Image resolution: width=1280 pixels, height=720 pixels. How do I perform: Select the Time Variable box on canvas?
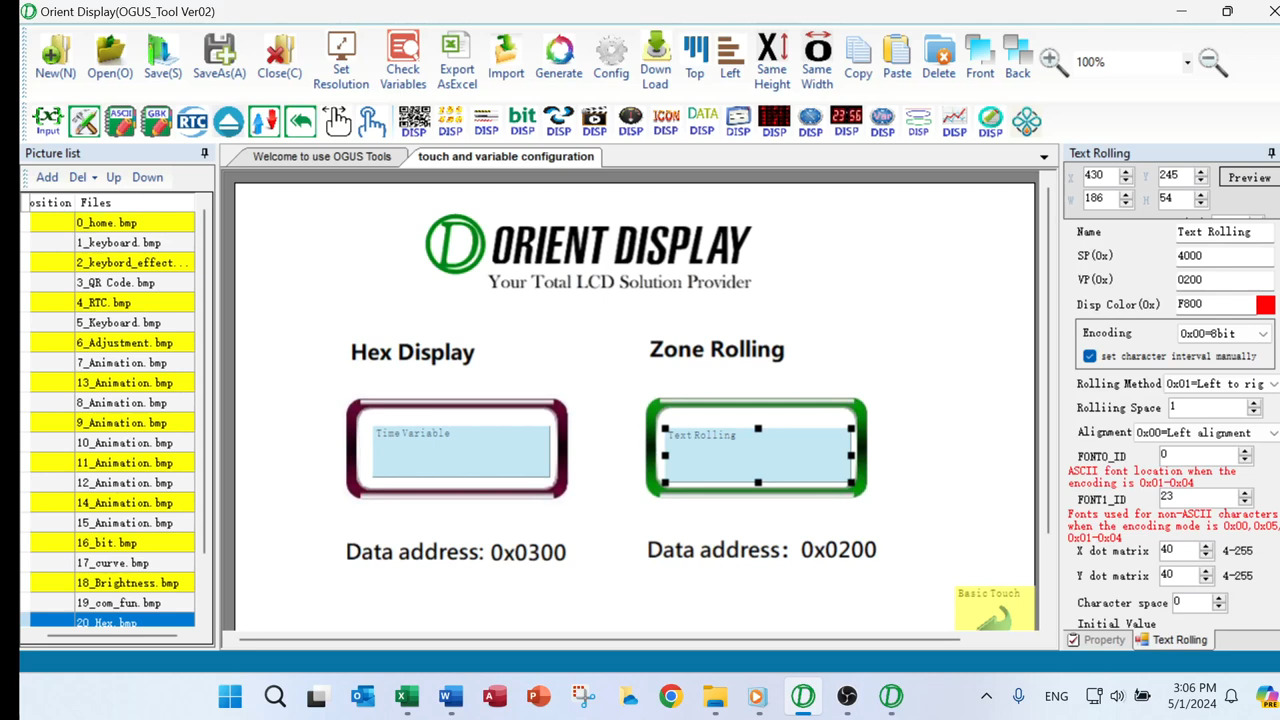click(461, 451)
